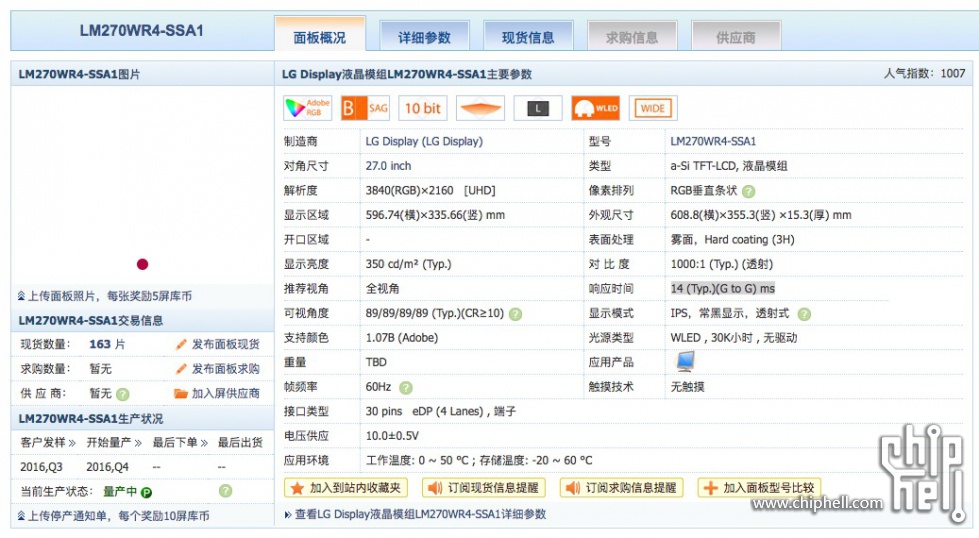
Task: Select the 求购信息 tab
Action: pos(632,37)
